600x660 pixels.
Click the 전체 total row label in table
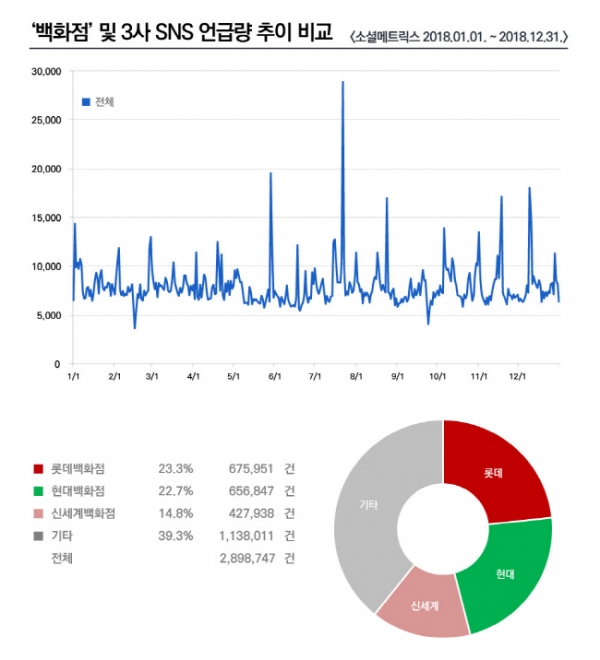tap(62, 559)
